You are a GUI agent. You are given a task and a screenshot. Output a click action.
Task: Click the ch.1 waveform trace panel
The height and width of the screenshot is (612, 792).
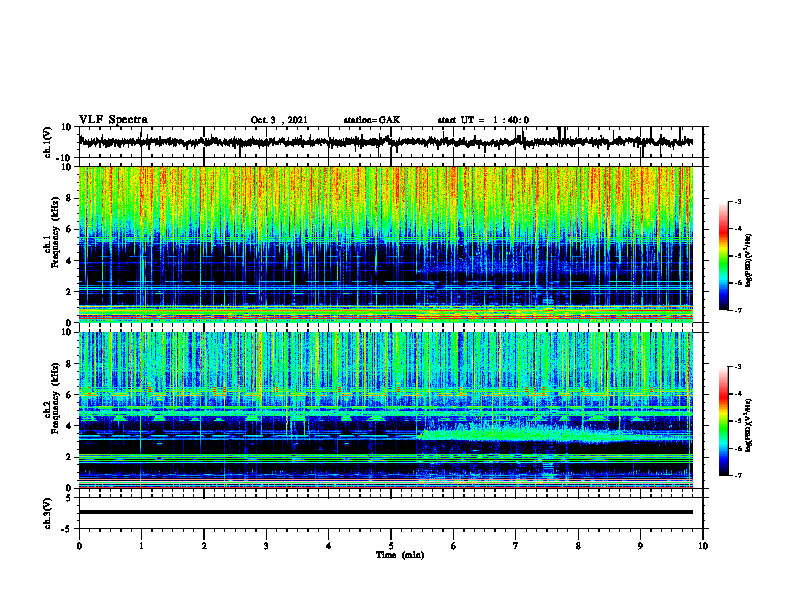click(x=390, y=142)
